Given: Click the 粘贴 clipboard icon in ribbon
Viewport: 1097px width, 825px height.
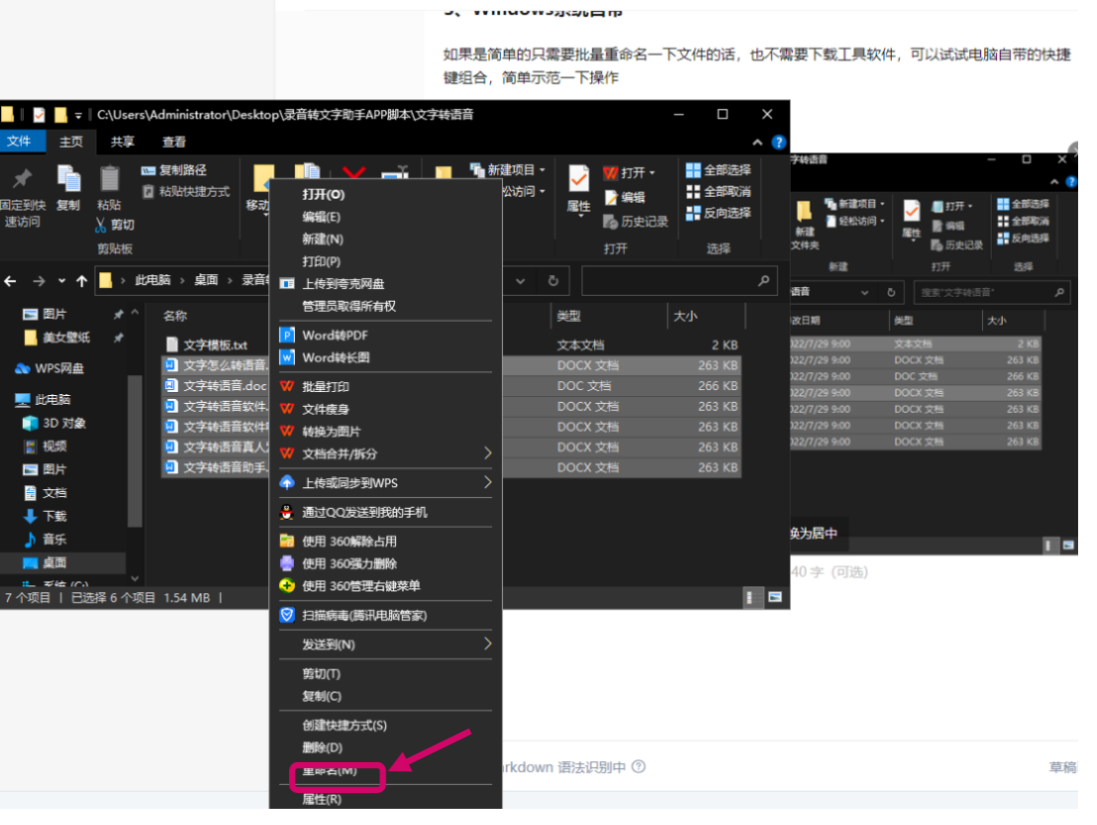Looking at the screenshot, I should [109, 180].
